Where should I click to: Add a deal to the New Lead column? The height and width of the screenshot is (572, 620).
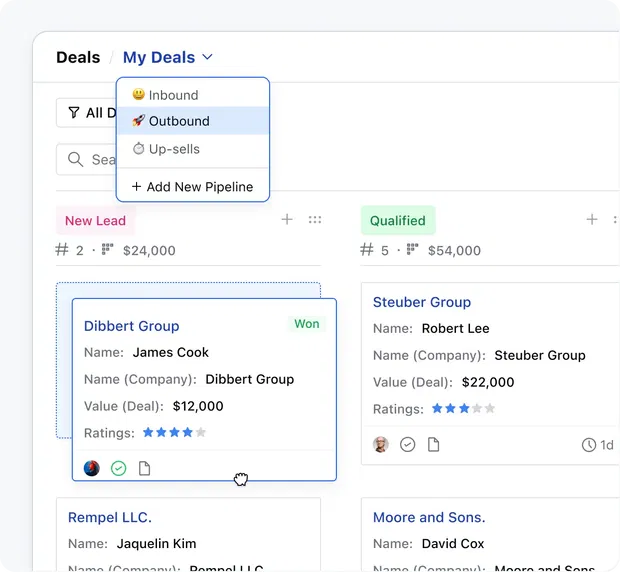point(287,219)
